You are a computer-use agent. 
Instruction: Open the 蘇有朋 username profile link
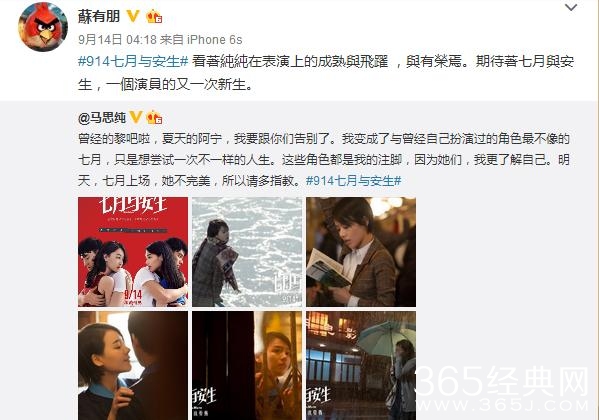point(99,16)
